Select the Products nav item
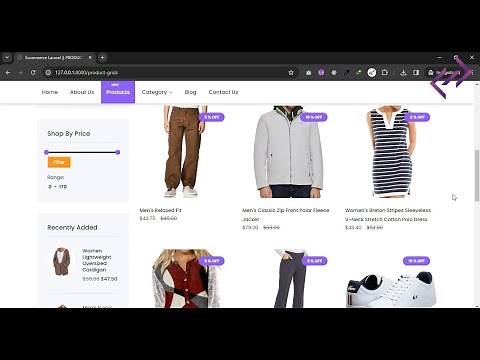 [118, 92]
